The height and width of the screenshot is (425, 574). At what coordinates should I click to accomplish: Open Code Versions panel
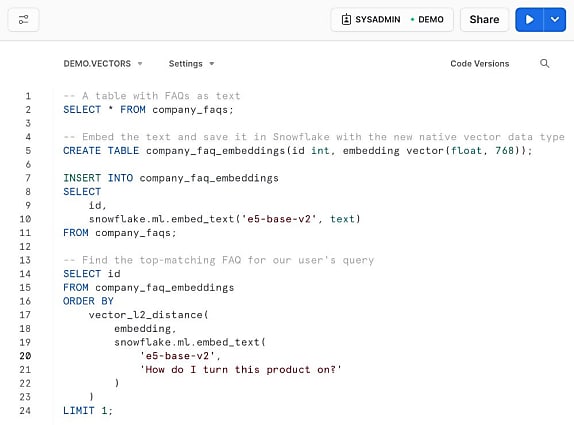pyautogui.click(x=480, y=64)
